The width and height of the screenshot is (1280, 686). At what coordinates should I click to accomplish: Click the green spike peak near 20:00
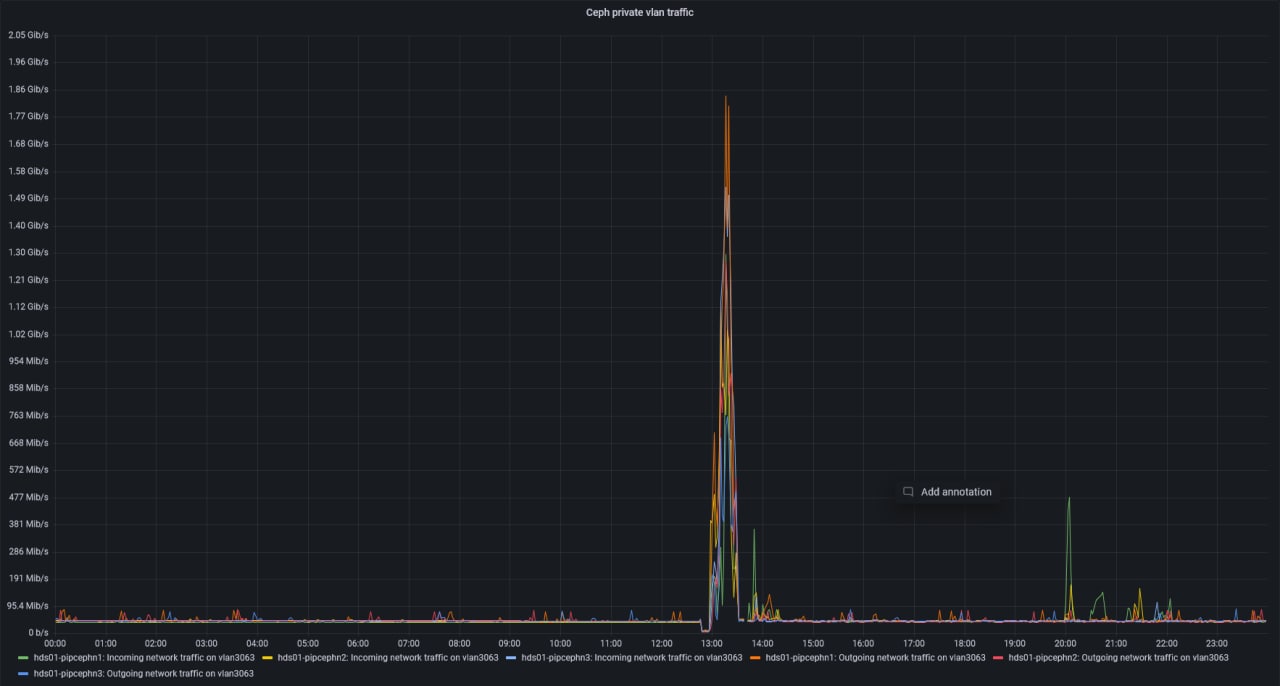(1069, 498)
